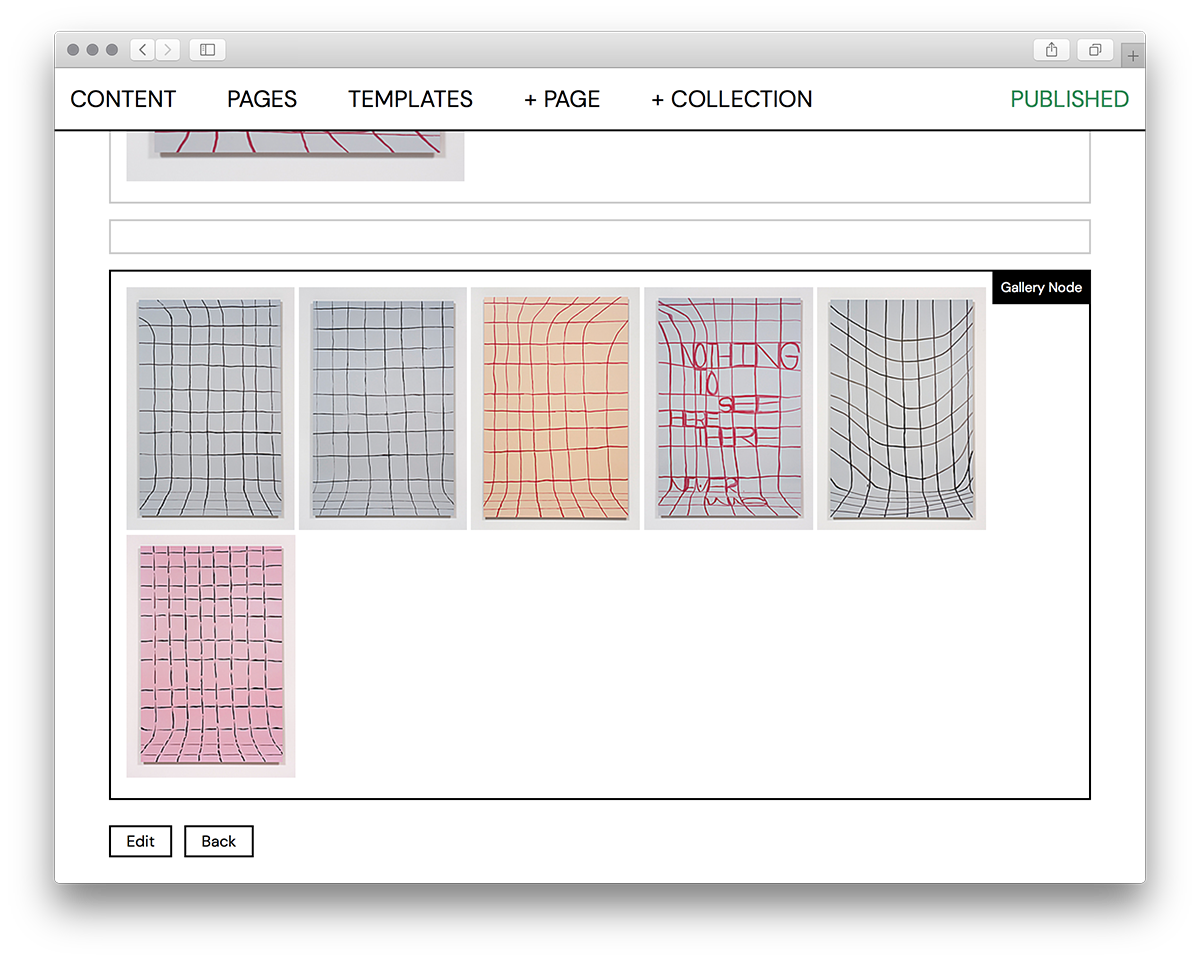Toggle the browser sidebar icon
1200x961 pixels.
pos(207,50)
